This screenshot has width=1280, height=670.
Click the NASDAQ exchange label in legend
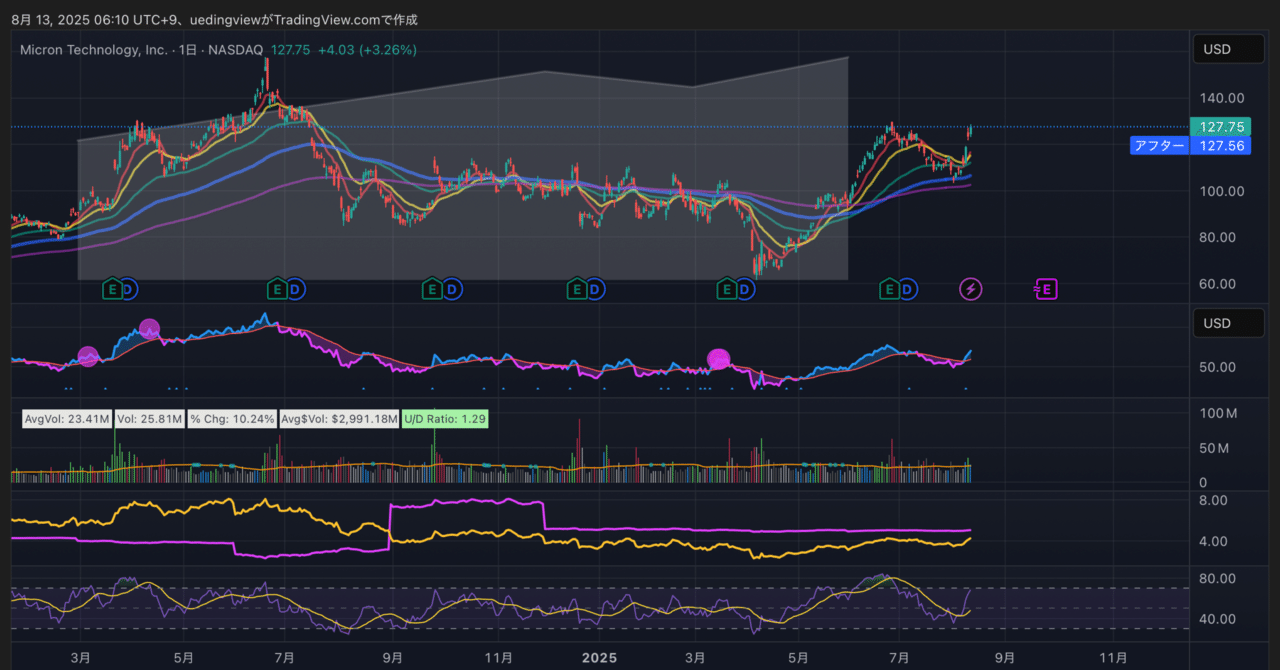coord(235,50)
